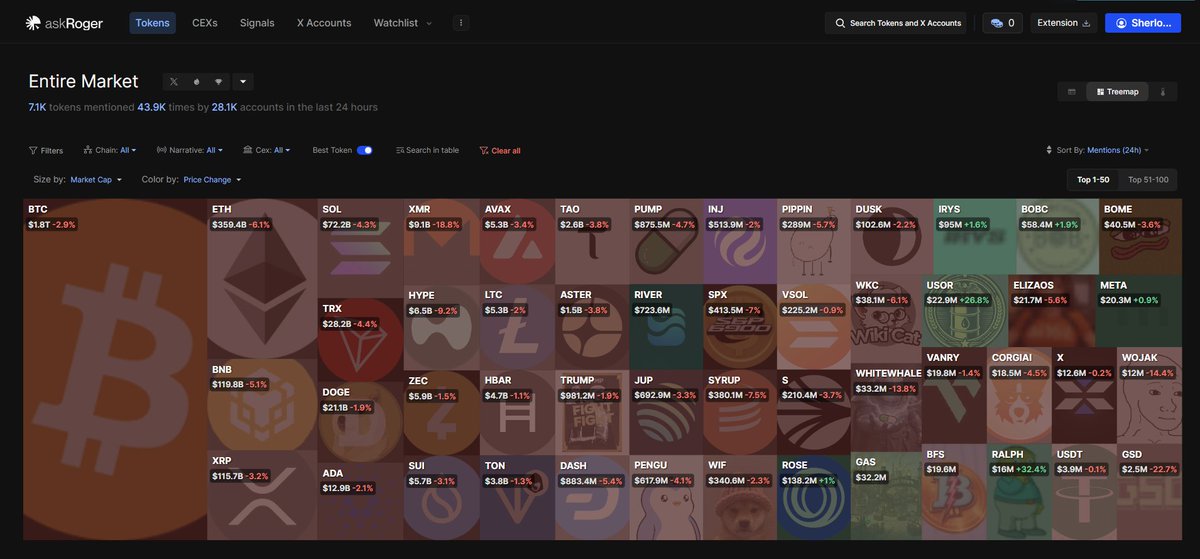
Task: Open the LTC treemap tile
Action: [x=517, y=326]
